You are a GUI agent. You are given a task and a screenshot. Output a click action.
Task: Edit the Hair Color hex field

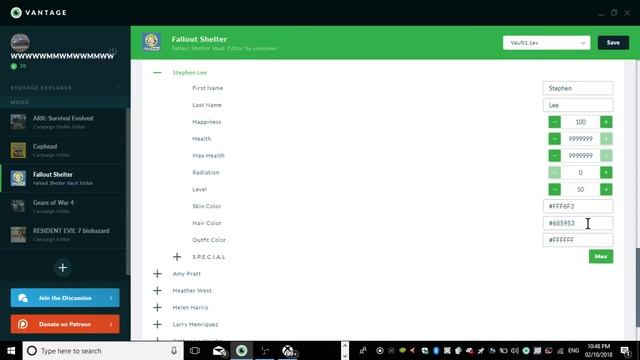coord(578,223)
